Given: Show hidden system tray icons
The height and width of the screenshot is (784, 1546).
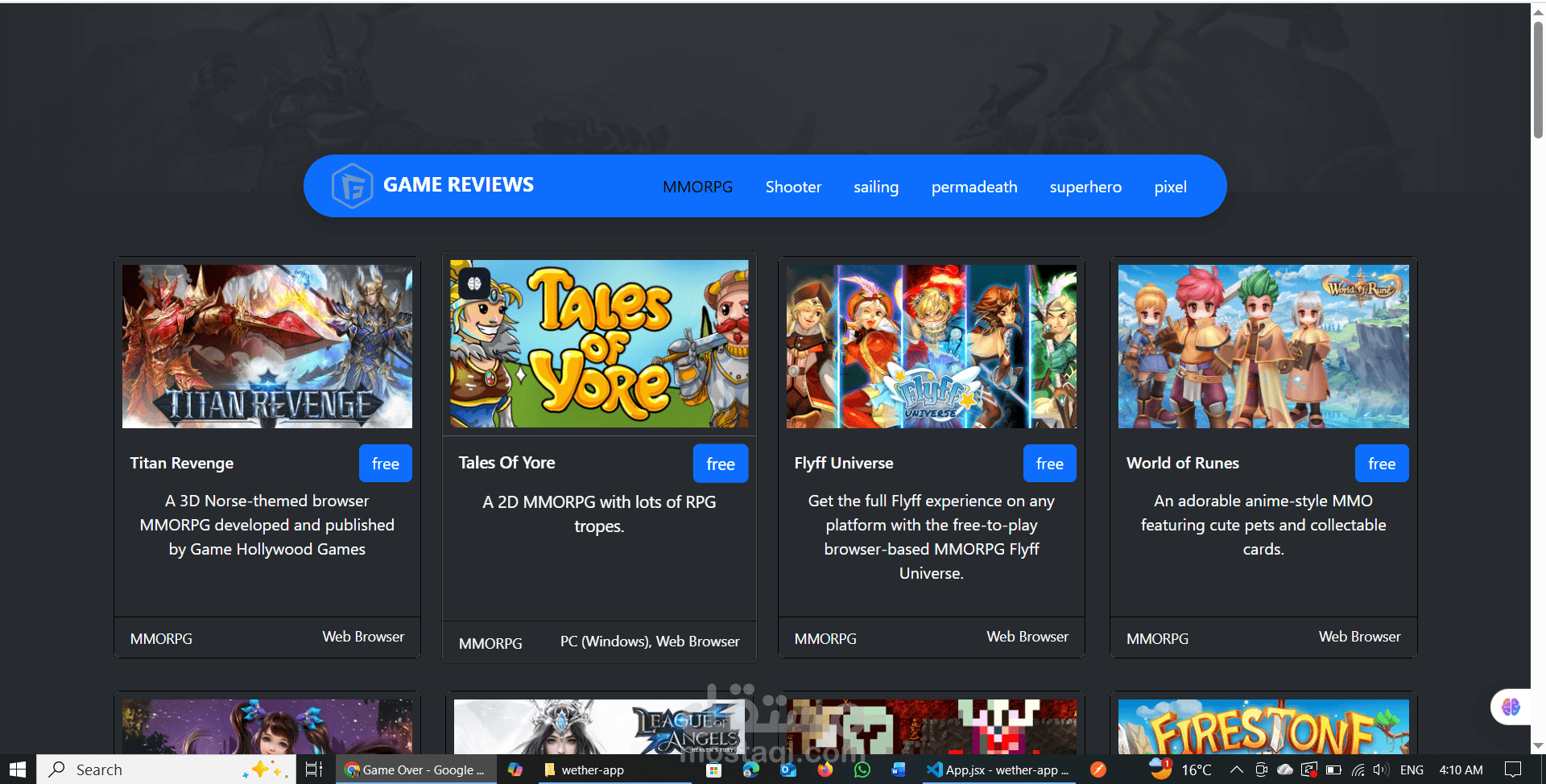Looking at the screenshot, I should 1237,770.
